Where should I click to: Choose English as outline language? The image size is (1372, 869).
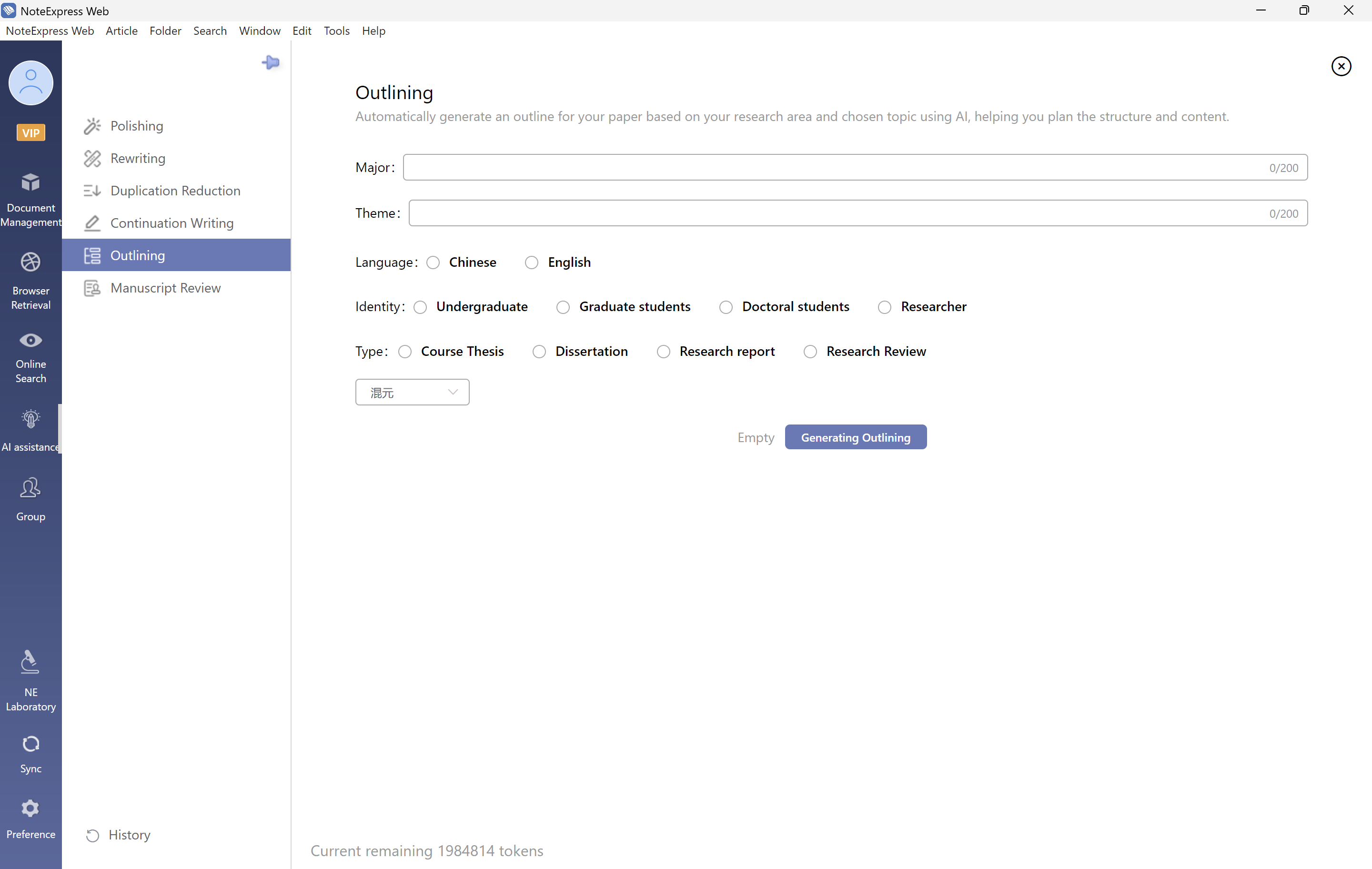click(x=532, y=263)
